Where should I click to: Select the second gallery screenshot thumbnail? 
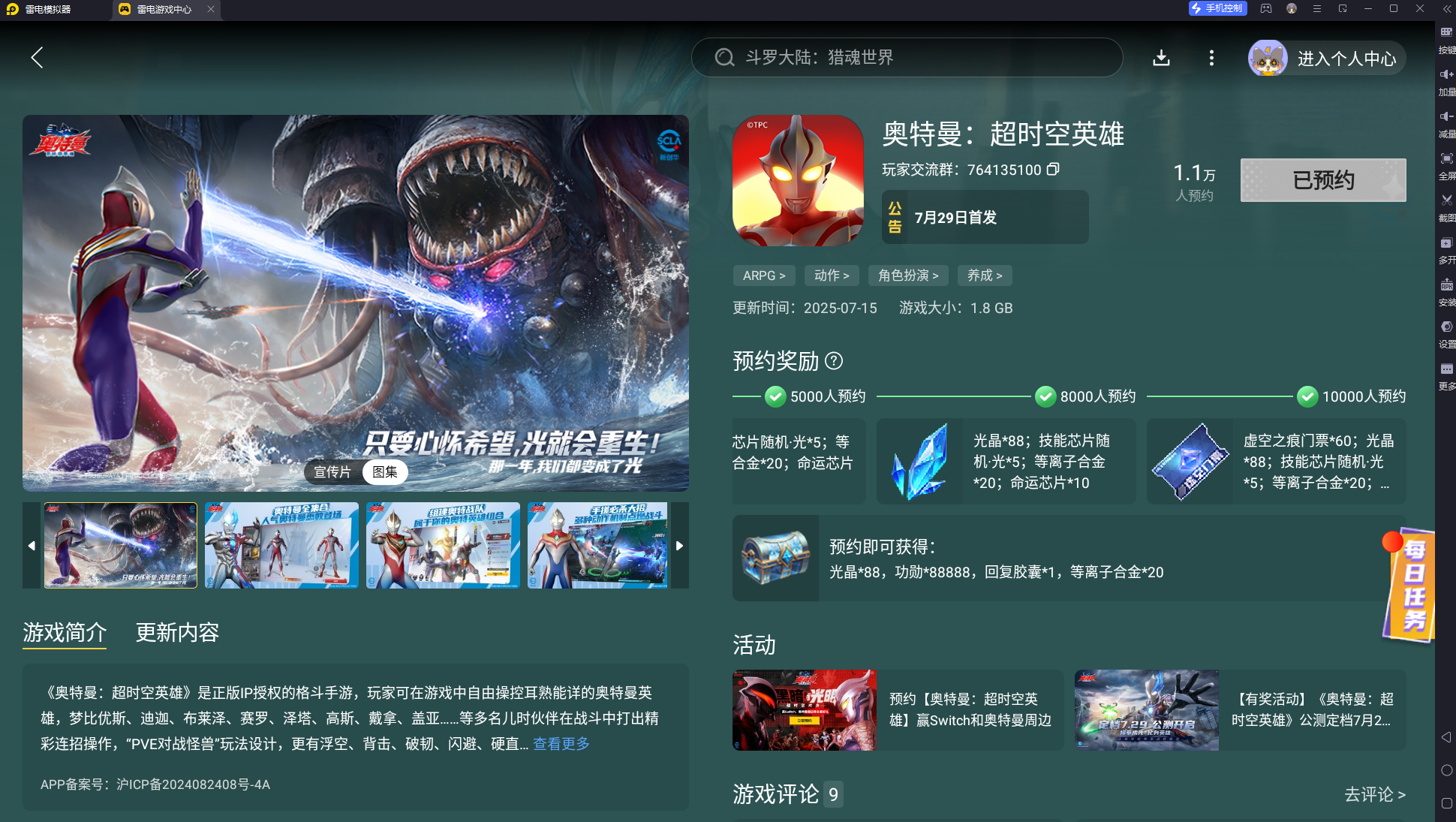pos(281,545)
